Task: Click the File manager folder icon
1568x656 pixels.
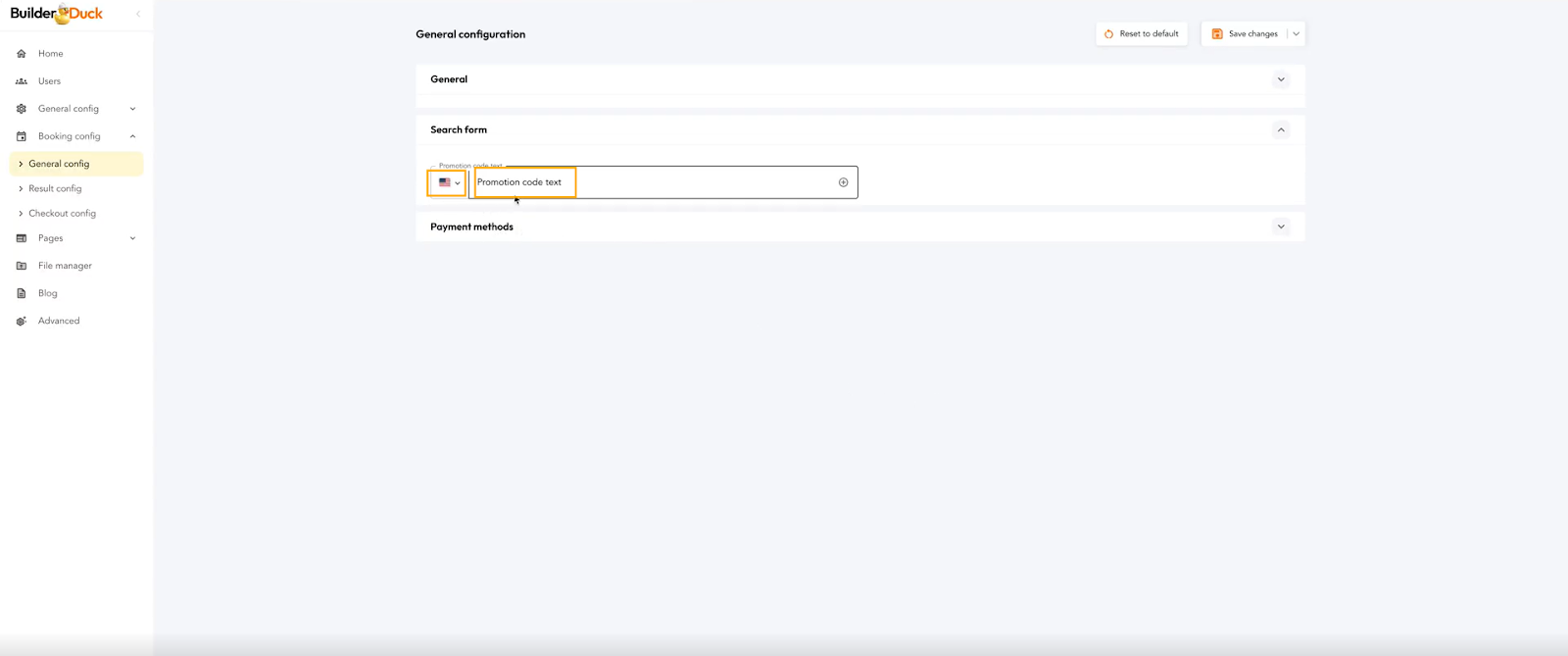Action: [x=22, y=266]
